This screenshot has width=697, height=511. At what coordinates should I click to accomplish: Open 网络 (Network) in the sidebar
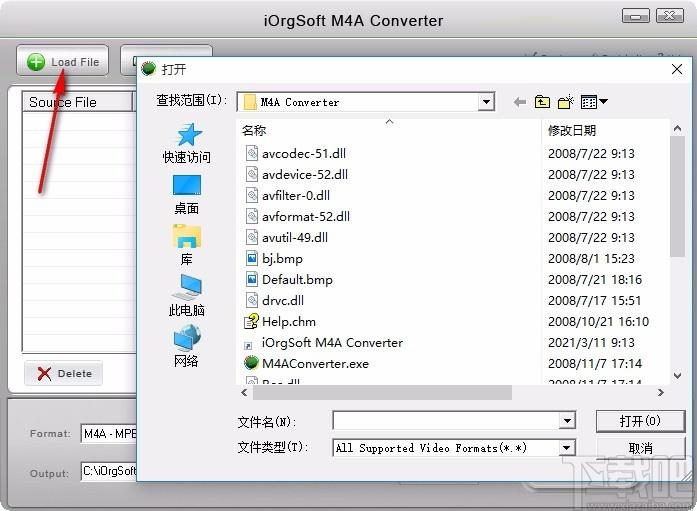pos(187,346)
